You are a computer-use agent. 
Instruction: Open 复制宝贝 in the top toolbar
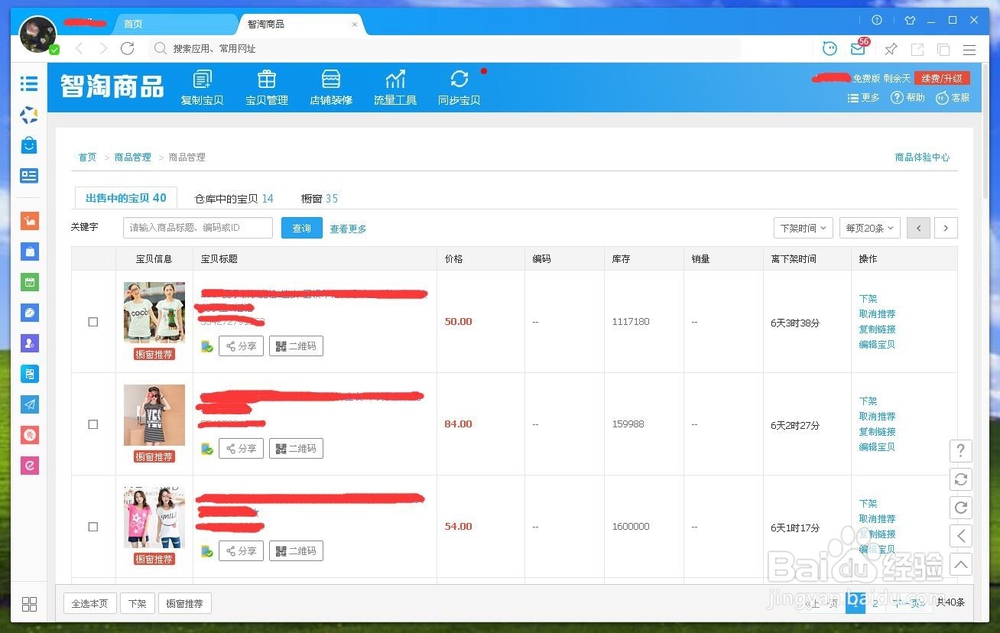202,87
